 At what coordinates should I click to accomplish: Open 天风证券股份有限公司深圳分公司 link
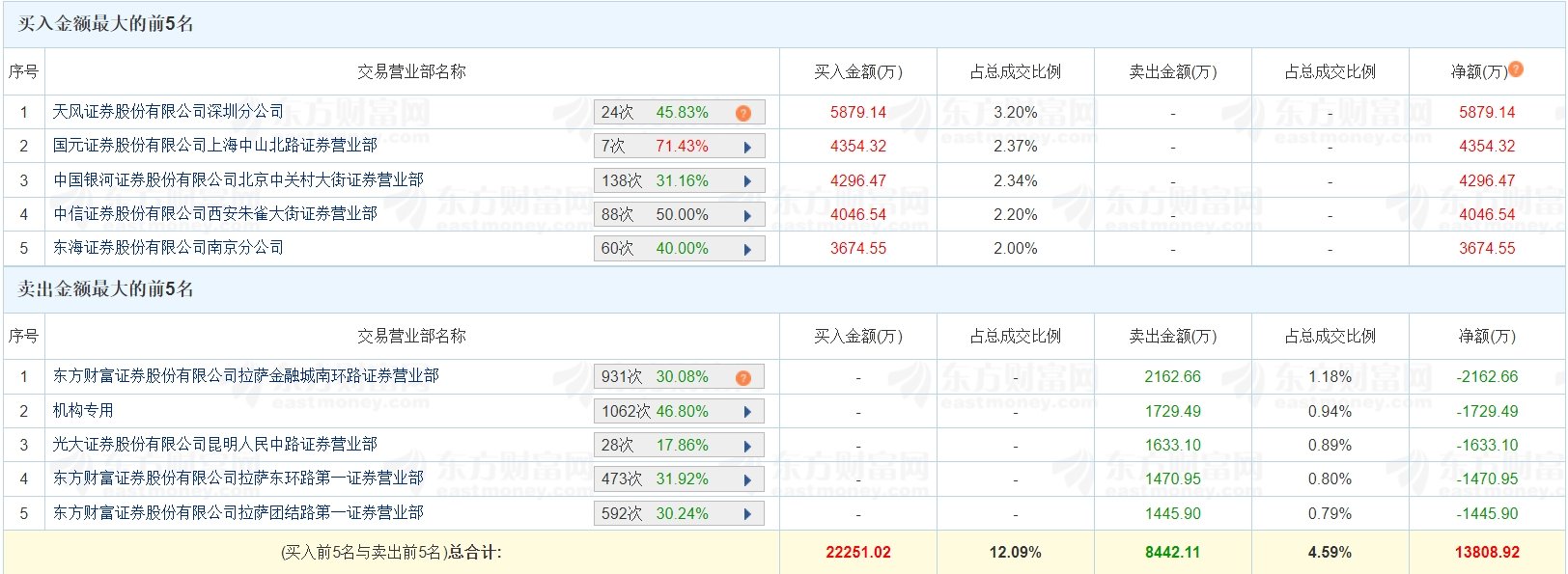(x=168, y=112)
